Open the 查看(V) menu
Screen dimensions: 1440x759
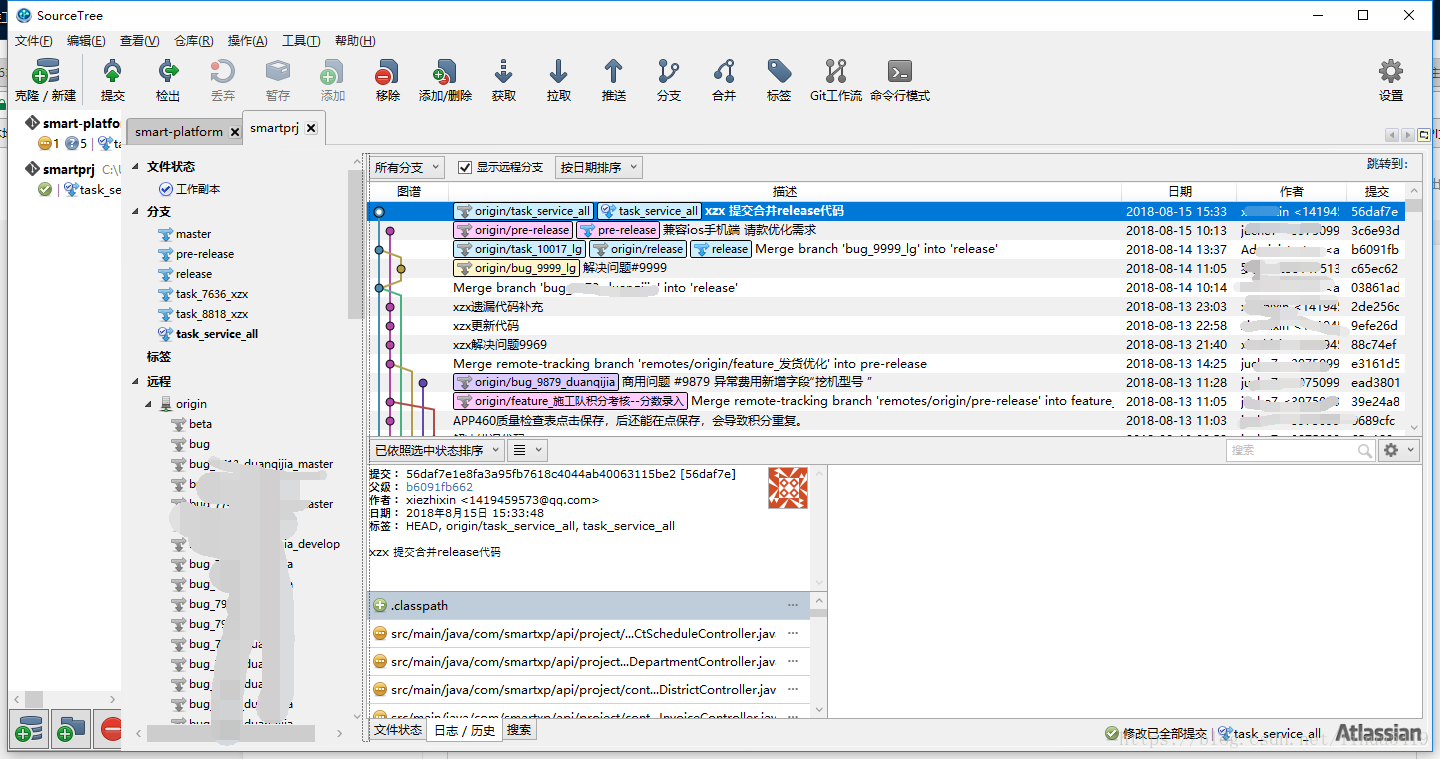[139, 41]
